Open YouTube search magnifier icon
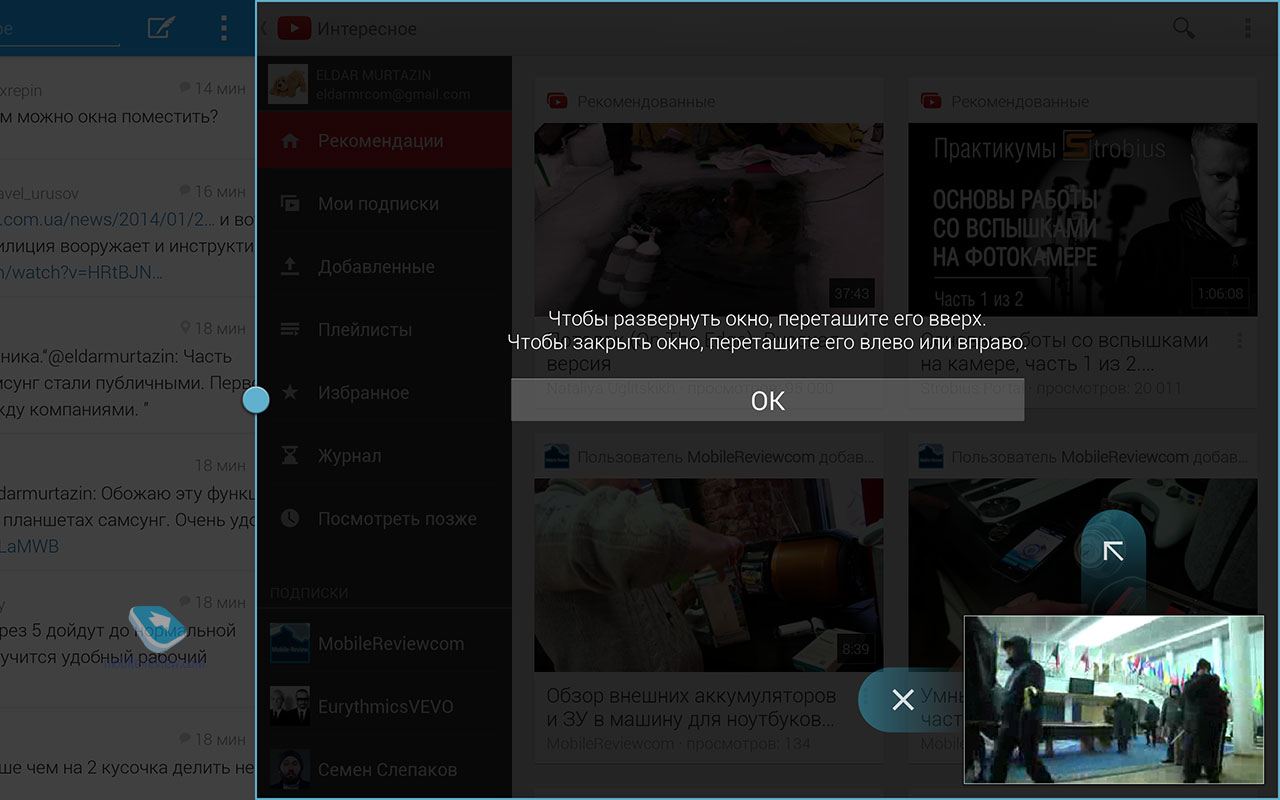Image resolution: width=1280 pixels, height=800 pixels. pyautogui.click(x=1184, y=28)
